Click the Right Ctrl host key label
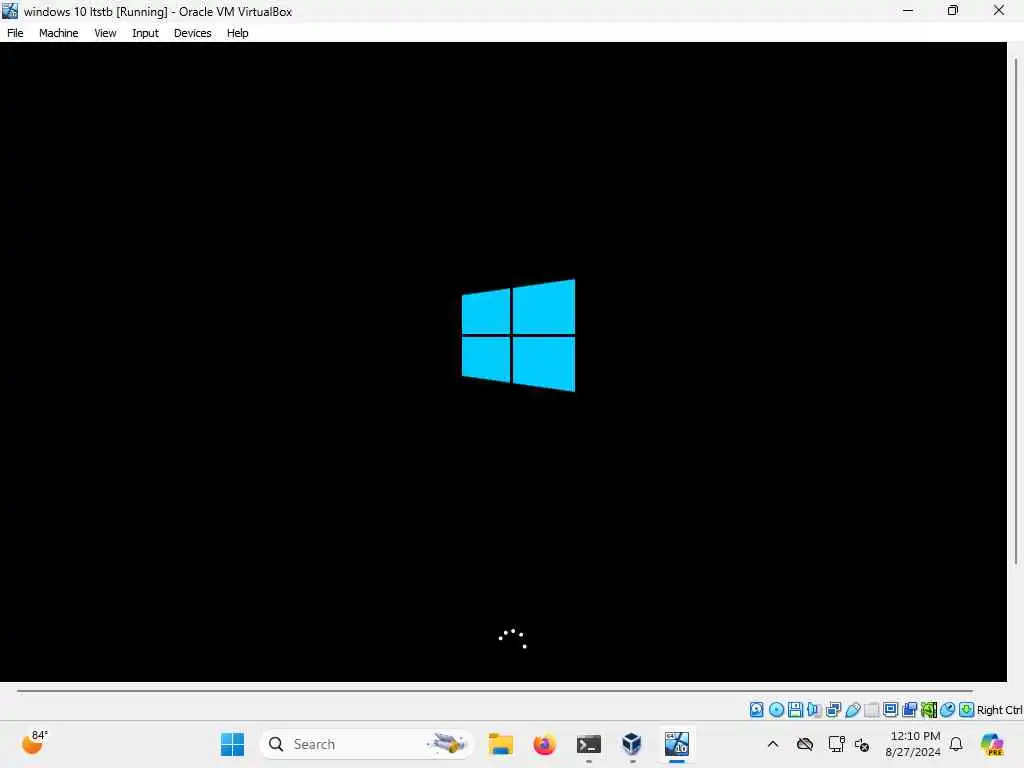The image size is (1024, 768). tap(999, 710)
